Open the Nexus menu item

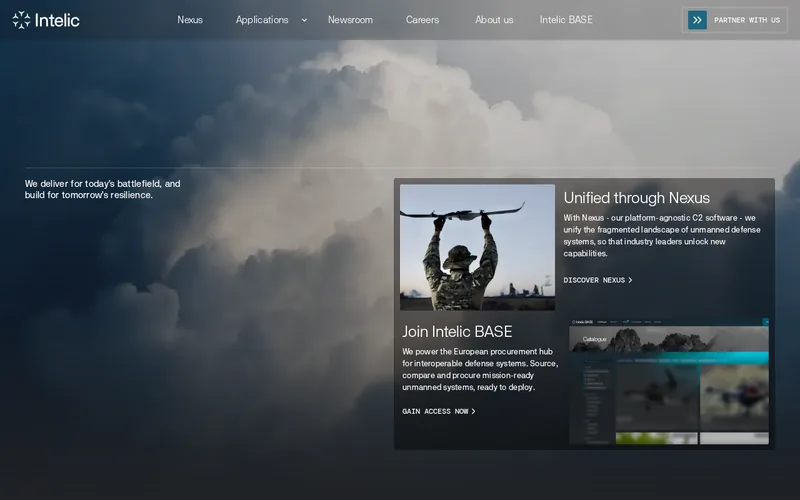click(x=190, y=20)
